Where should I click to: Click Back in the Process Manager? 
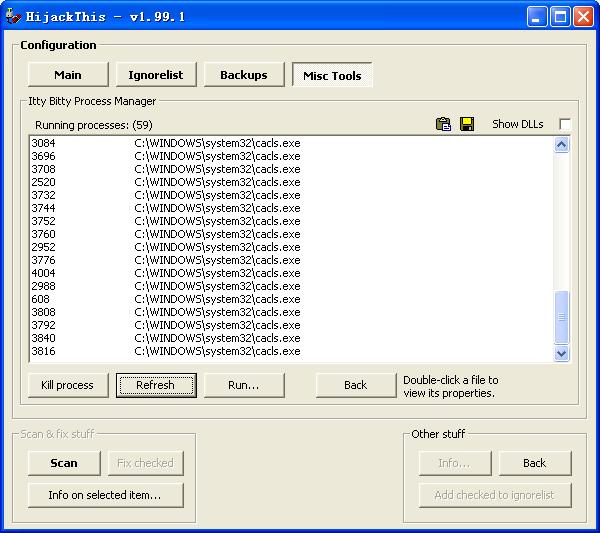(x=356, y=385)
